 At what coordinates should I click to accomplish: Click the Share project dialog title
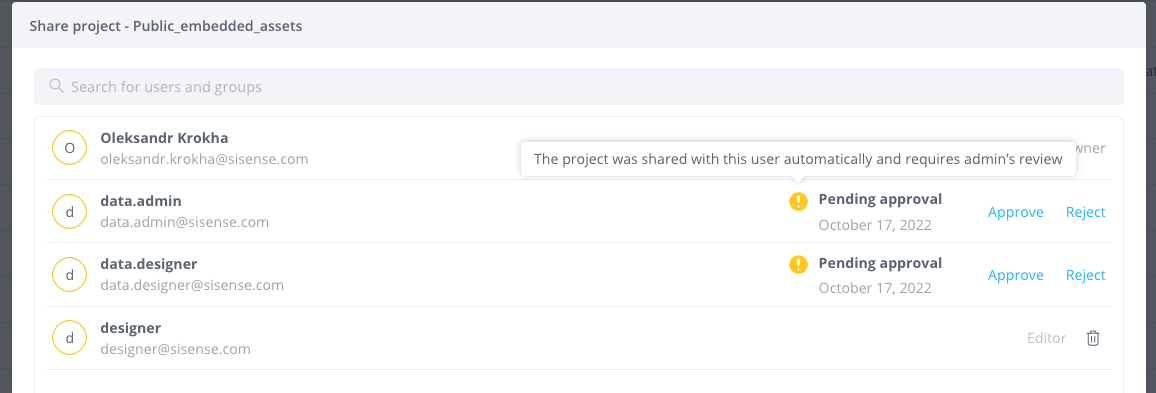click(x=166, y=27)
